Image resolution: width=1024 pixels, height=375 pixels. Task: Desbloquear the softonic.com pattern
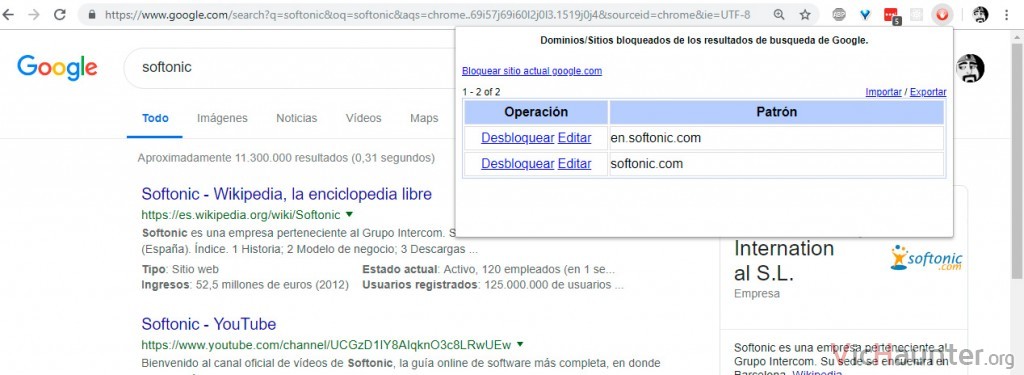coord(517,163)
